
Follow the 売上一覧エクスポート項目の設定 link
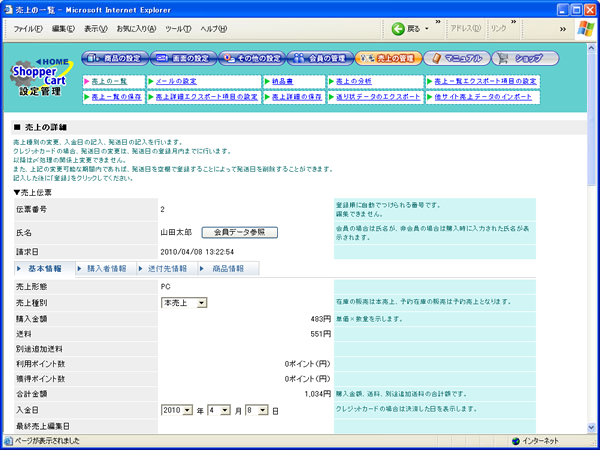[x=485, y=82]
